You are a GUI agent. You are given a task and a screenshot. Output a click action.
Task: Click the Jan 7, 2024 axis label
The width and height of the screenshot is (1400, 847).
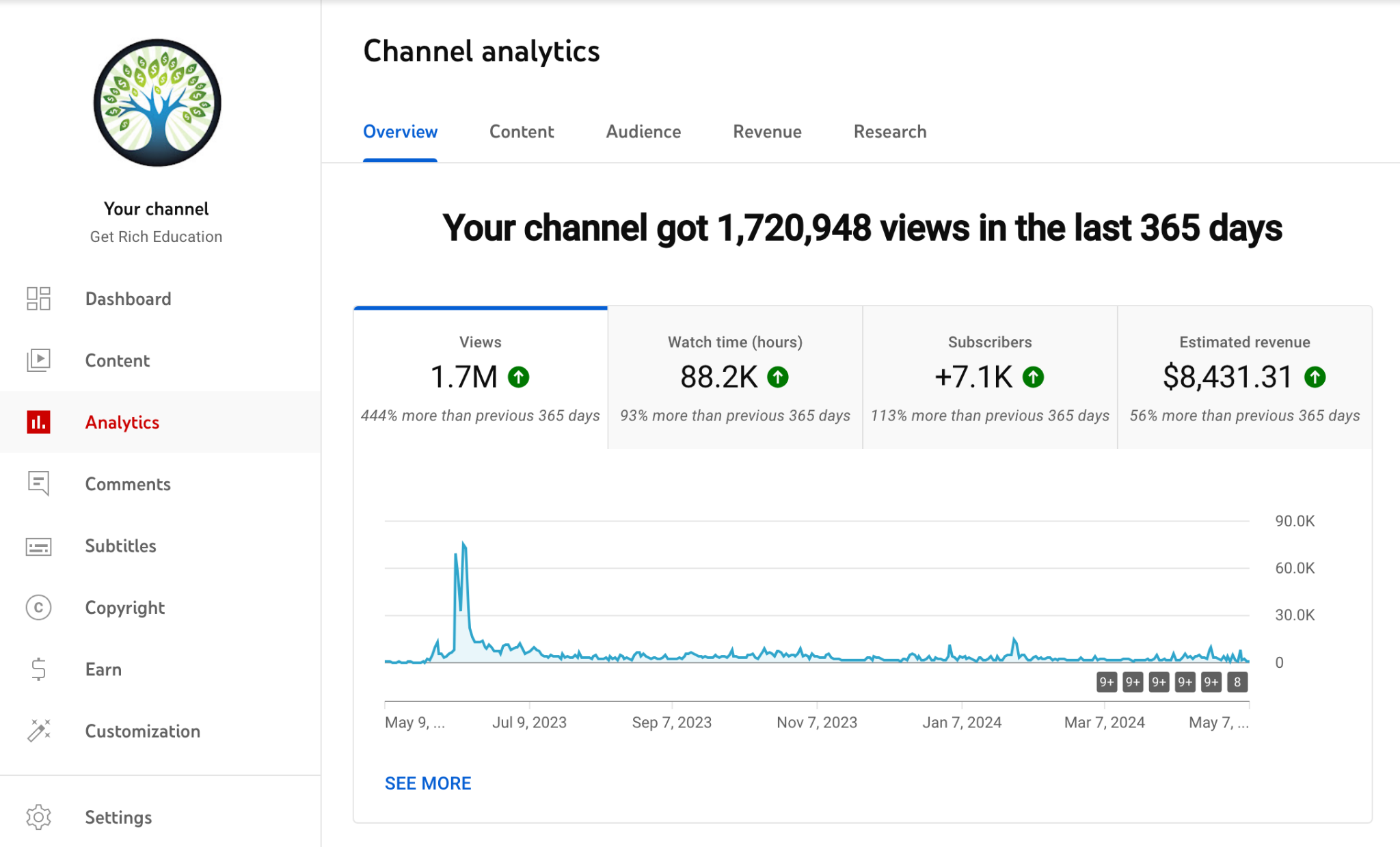(962, 723)
